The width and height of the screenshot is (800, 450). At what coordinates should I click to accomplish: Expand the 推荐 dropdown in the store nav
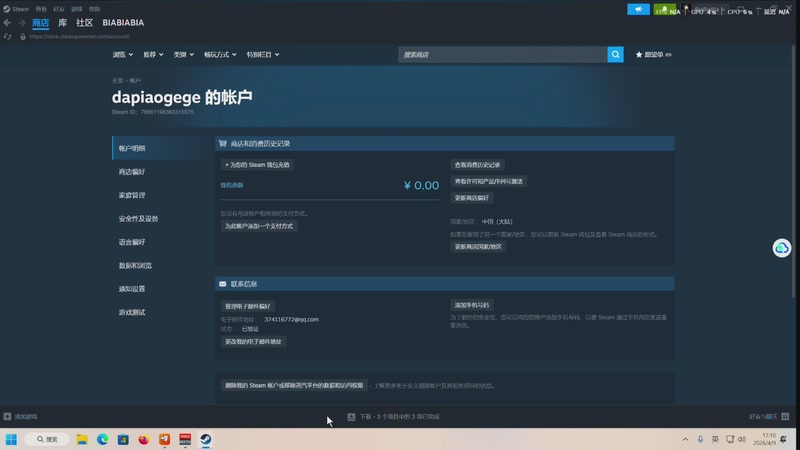pos(153,55)
